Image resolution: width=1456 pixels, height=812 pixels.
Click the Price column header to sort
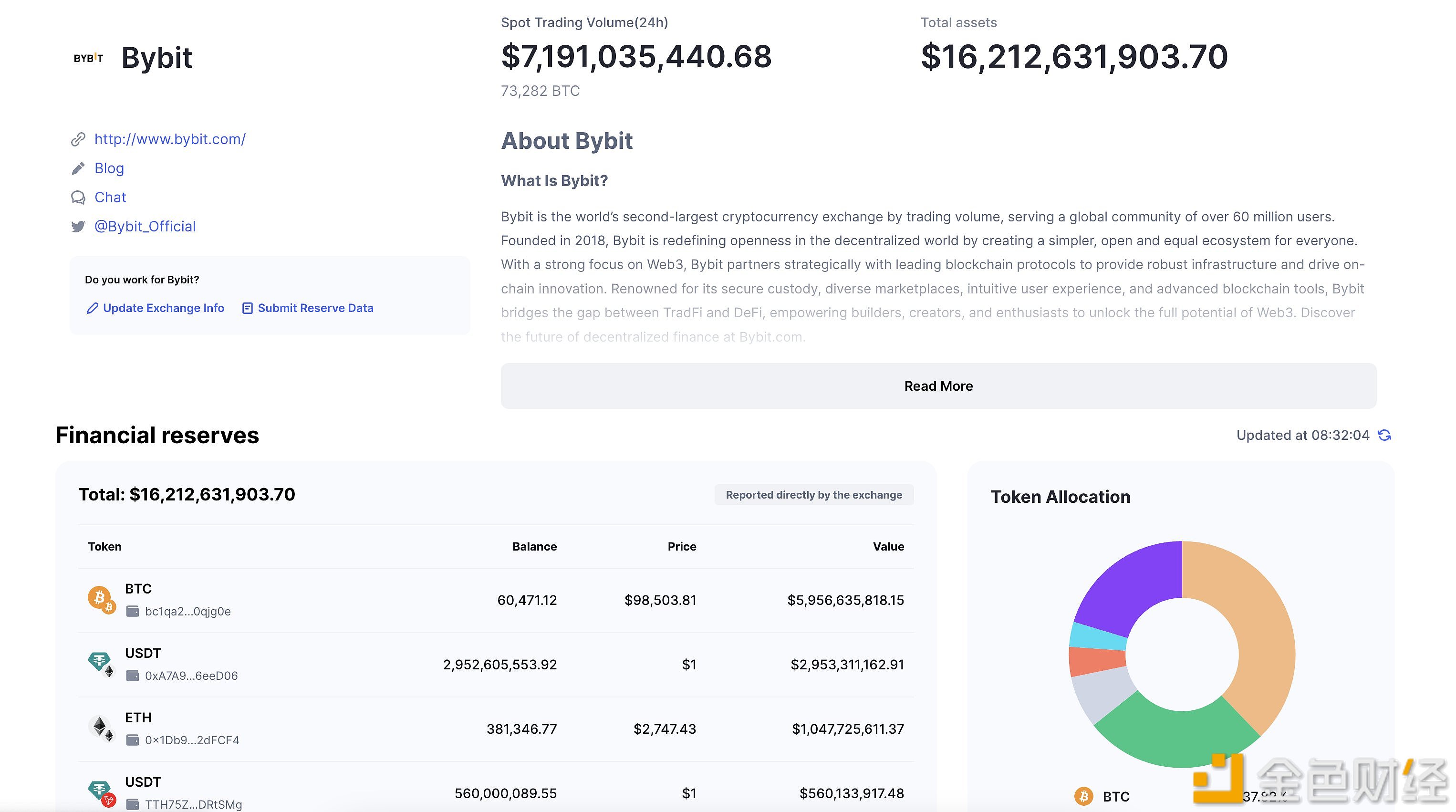pos(680,546)
